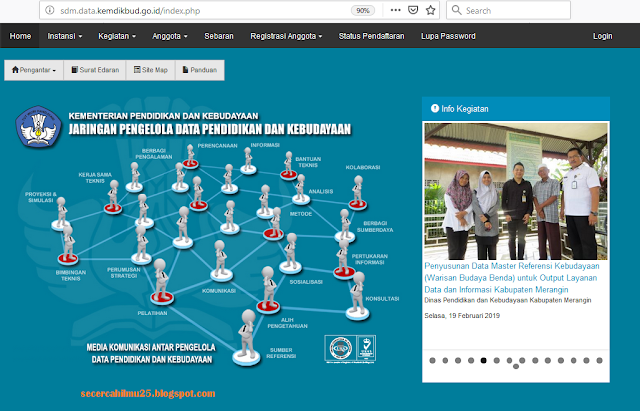Click the Jaringan Pengelola Data banner title
The image size is (640, 411).
[x=210, y=129]
